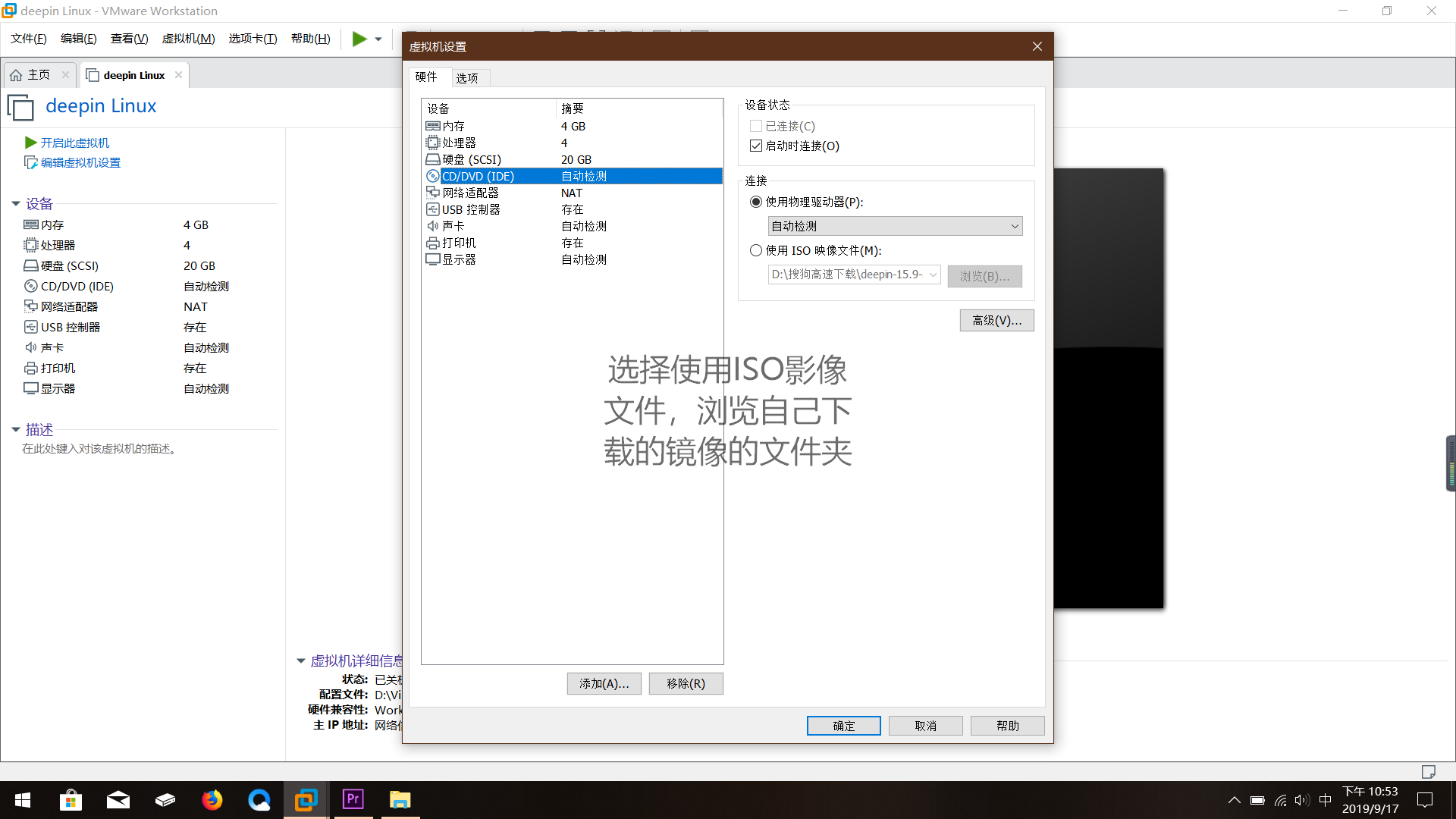Click the memory icon in settings device list
The image size is (1456, 819).
(x=433, y=126)
